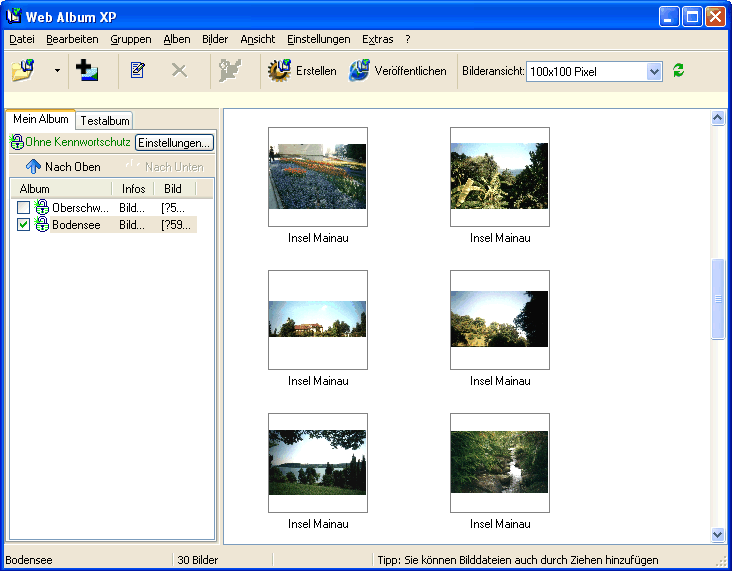Click the vertical scrollbar thumb
The image size is (732, 571).
tap(718, 299)
